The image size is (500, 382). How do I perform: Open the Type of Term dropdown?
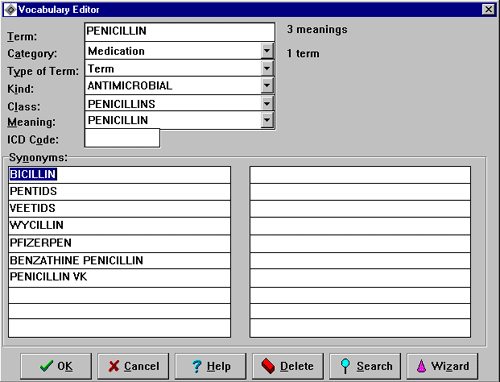coord(267,69)
